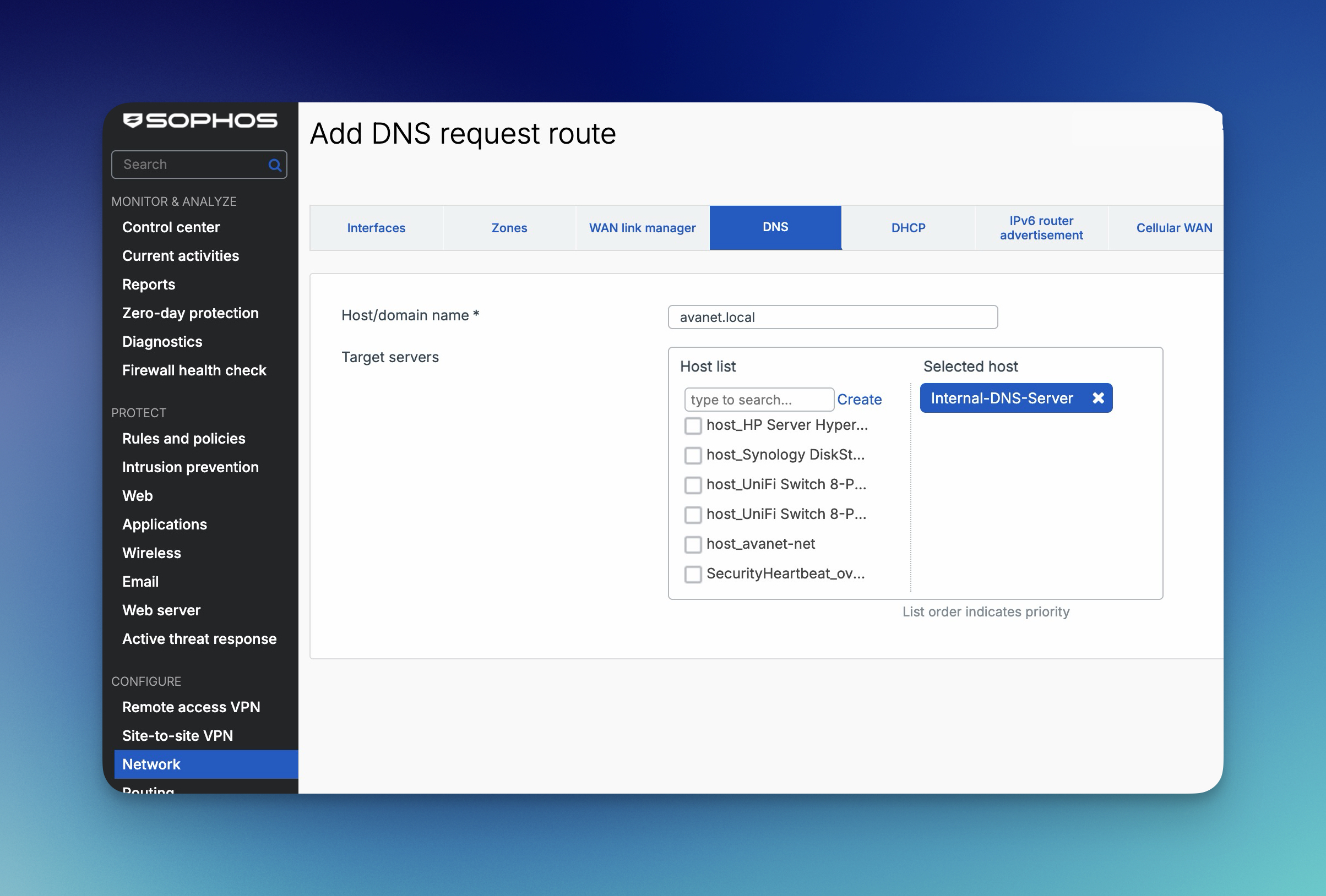Click the search magnifier icon in sidebar
This screenshot has height=896, width=1326.
(274, 166)
